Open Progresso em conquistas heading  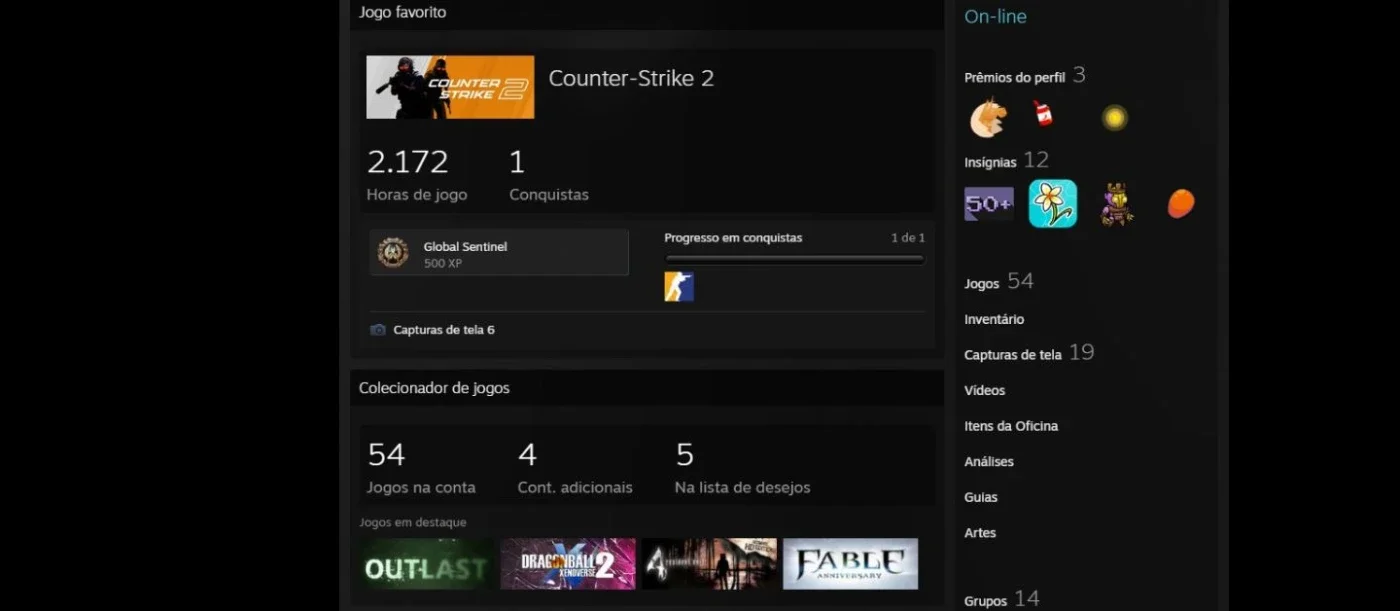click(x=733, y=238)
